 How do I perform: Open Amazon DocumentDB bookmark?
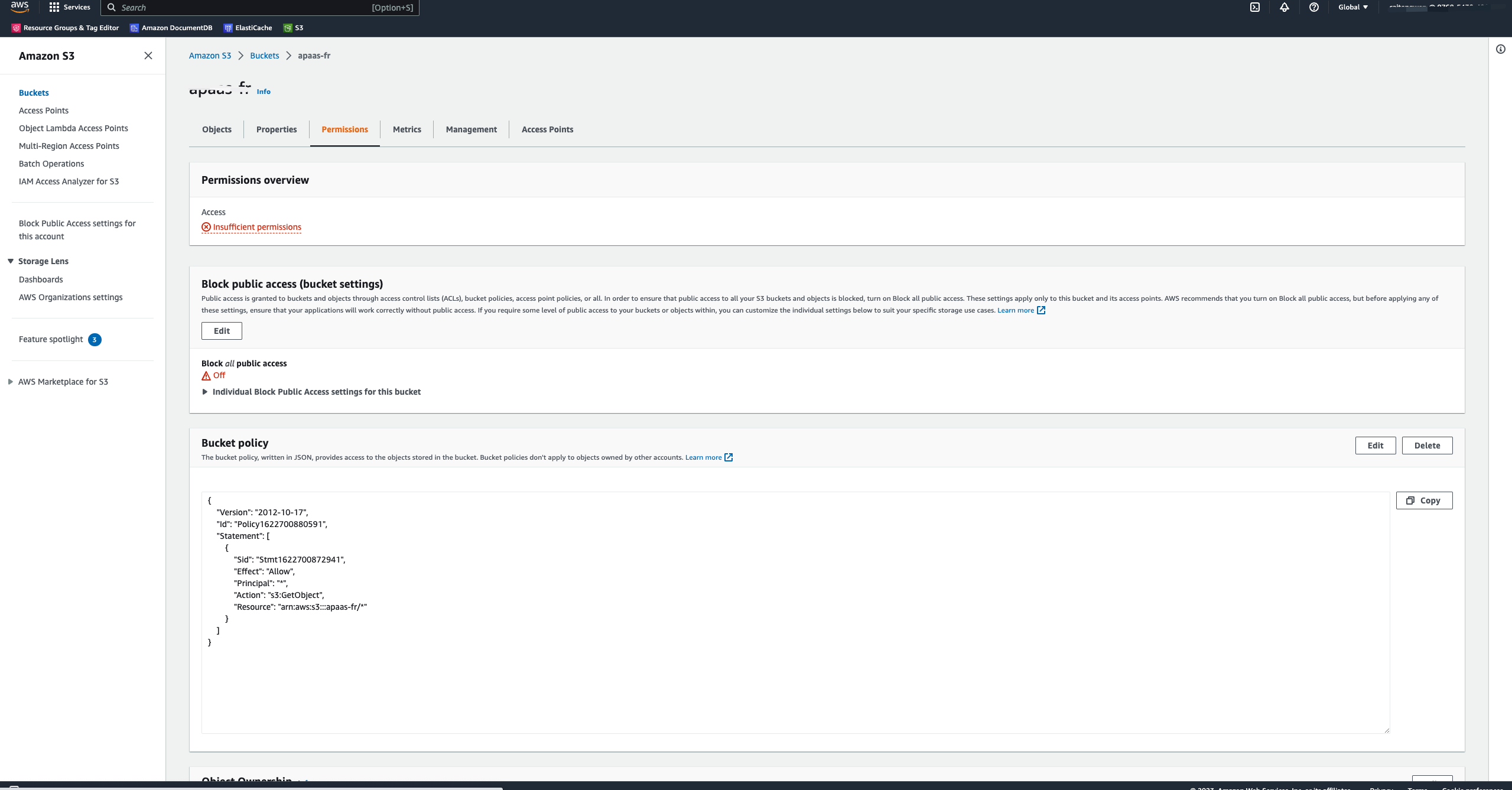[171, 28]
